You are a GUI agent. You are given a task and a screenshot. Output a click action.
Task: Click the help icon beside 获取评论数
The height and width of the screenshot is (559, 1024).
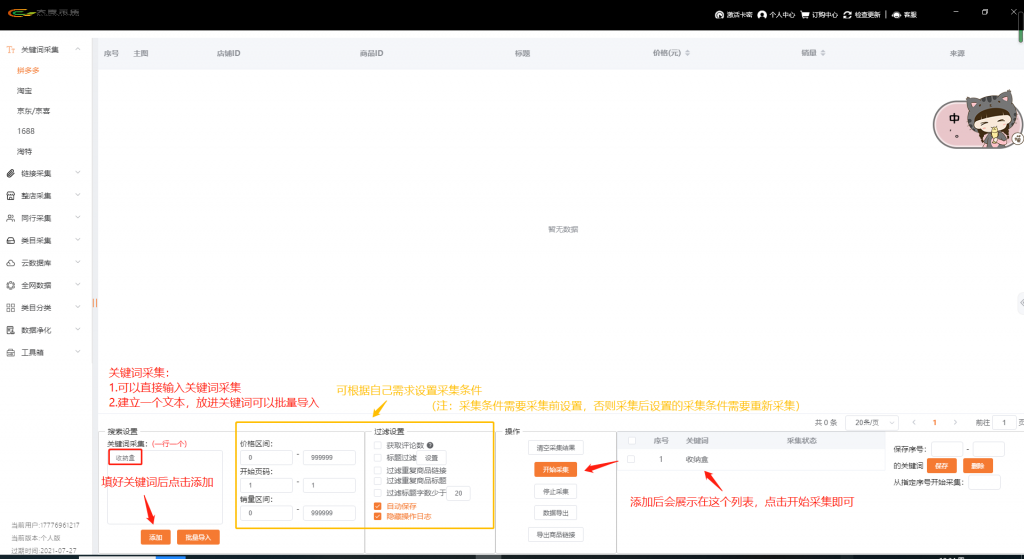(x=430, y=445)
